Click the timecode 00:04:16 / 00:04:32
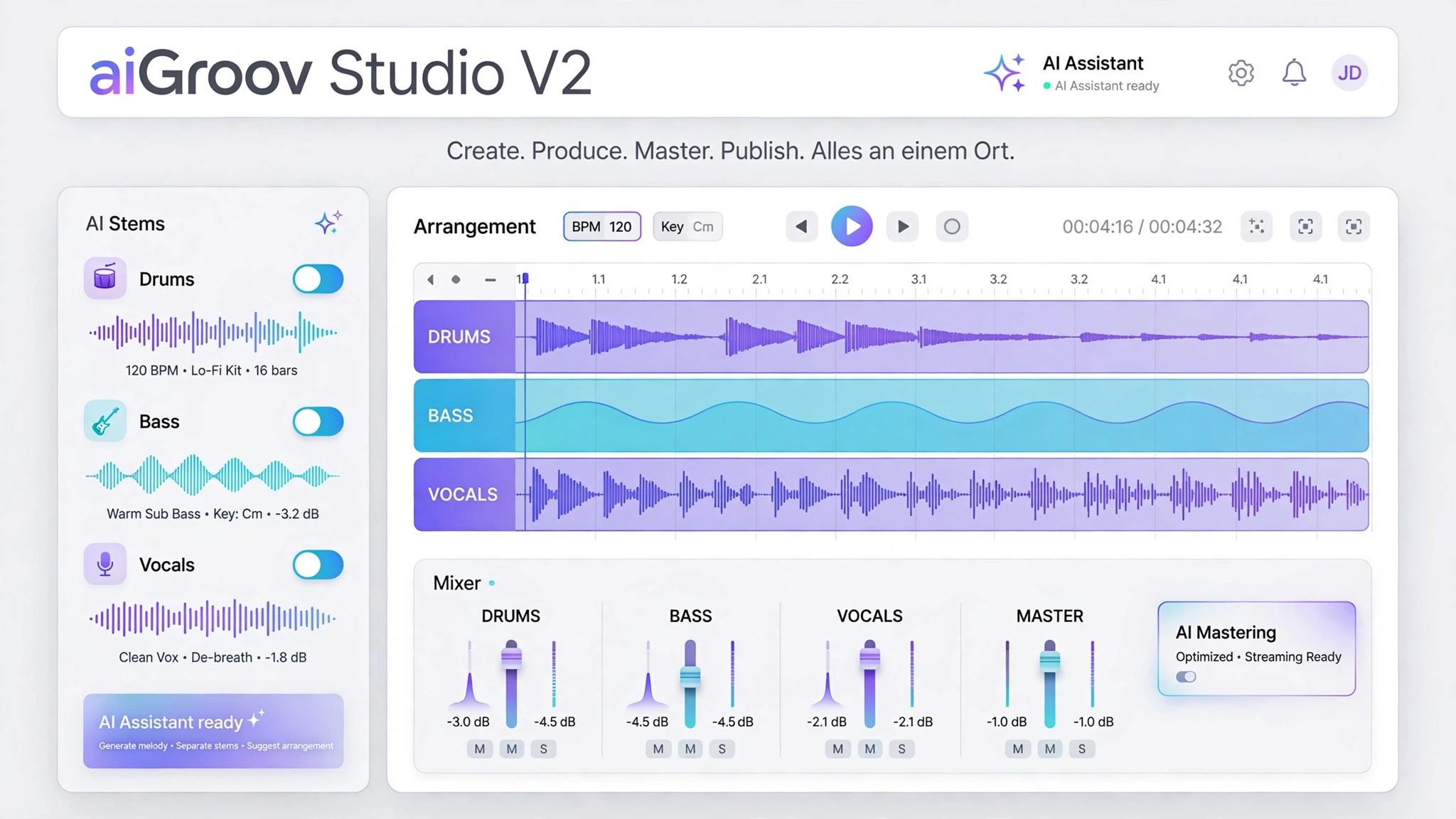Screen dimensions: 1456x819 pyautogui.click(x=1142, y=227)
